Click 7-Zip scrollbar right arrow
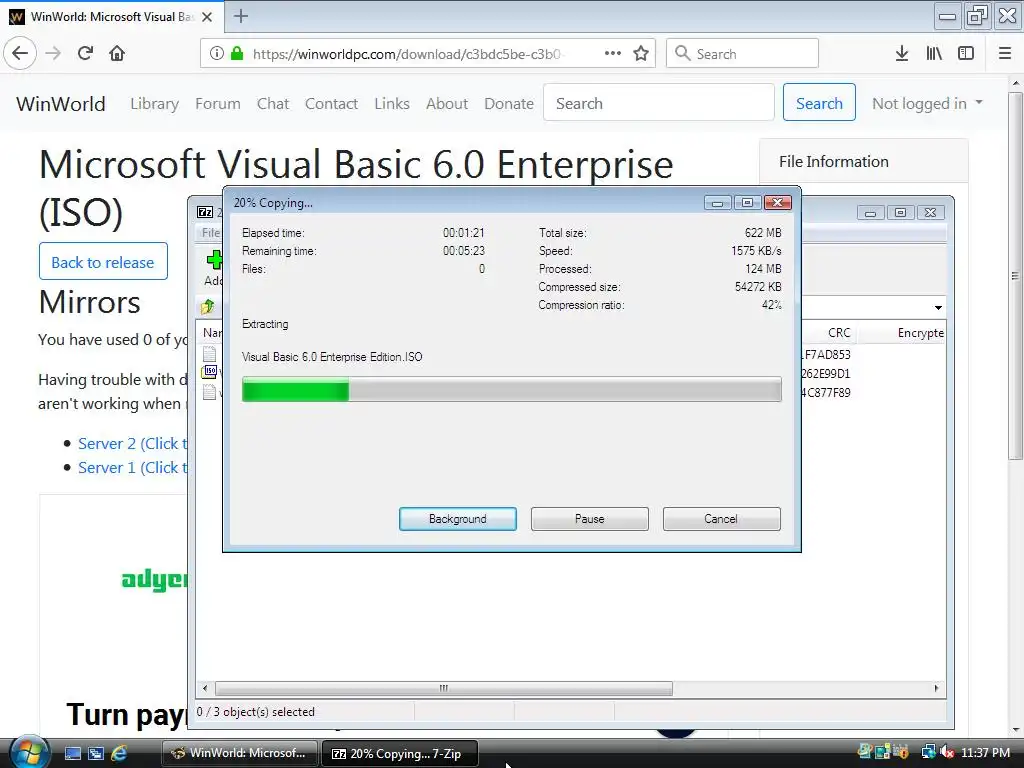Viewport: 1024px width, 768px height. (937, 688)
